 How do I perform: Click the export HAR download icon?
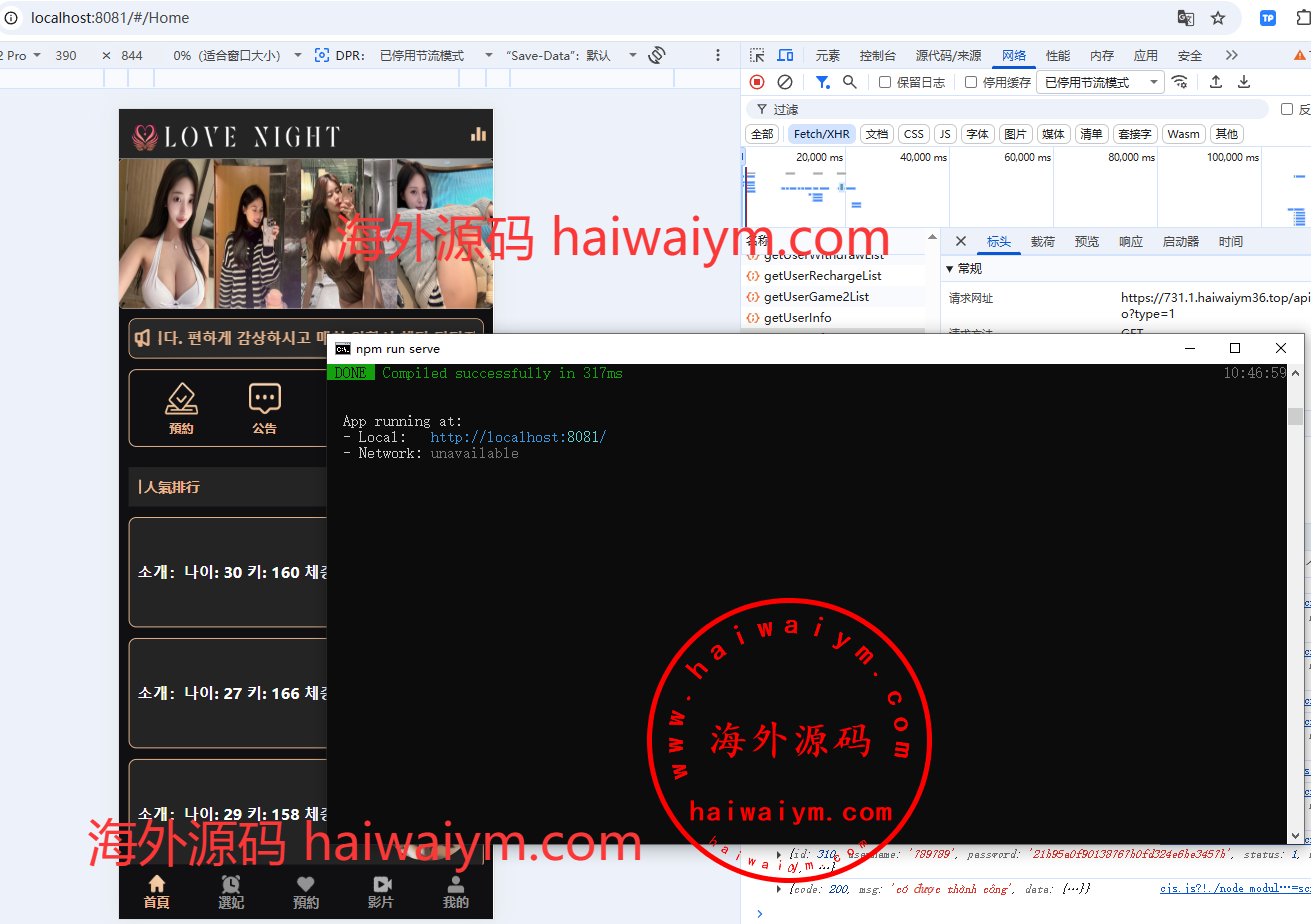1244,82
